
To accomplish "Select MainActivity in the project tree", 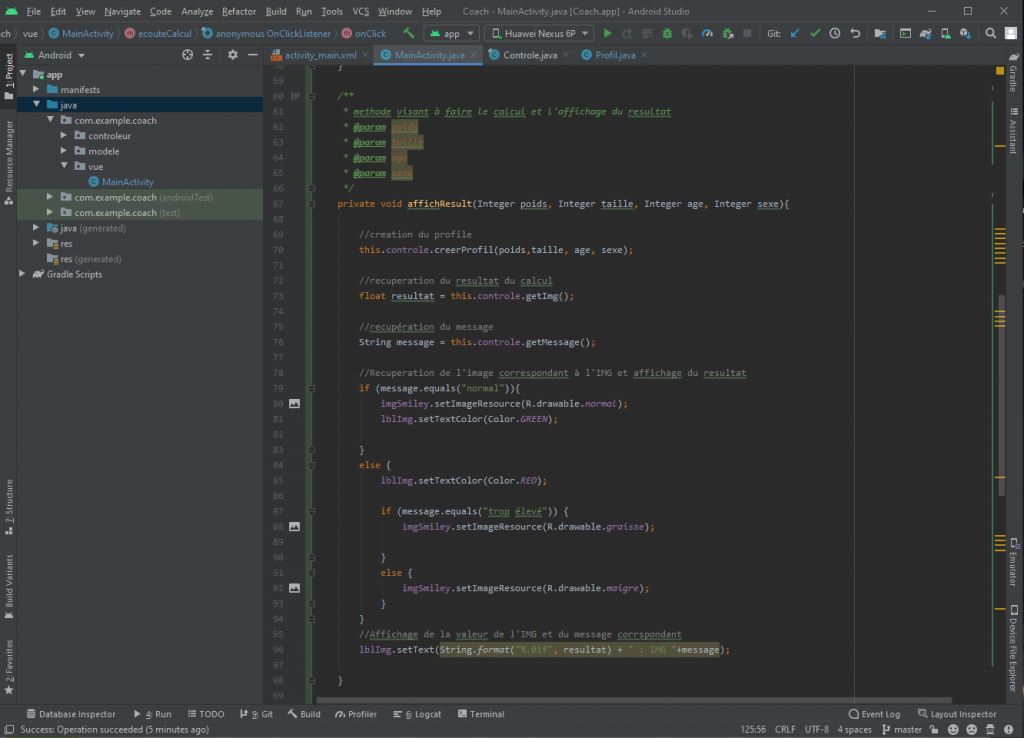I will (127, 182).
